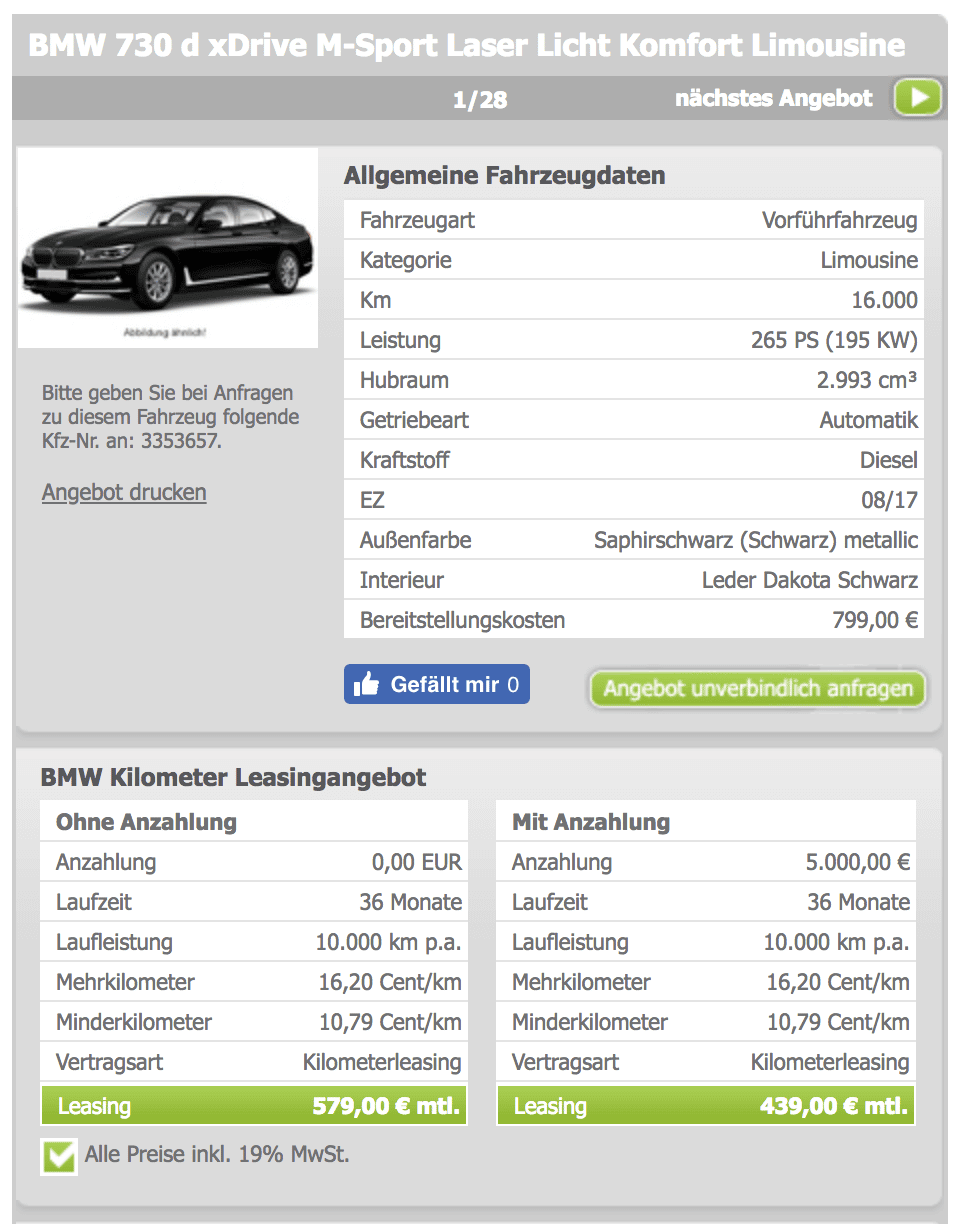Select the 2.993 cm³ Hubraum value
This screenshot has width=954, height=1224.
867,380
